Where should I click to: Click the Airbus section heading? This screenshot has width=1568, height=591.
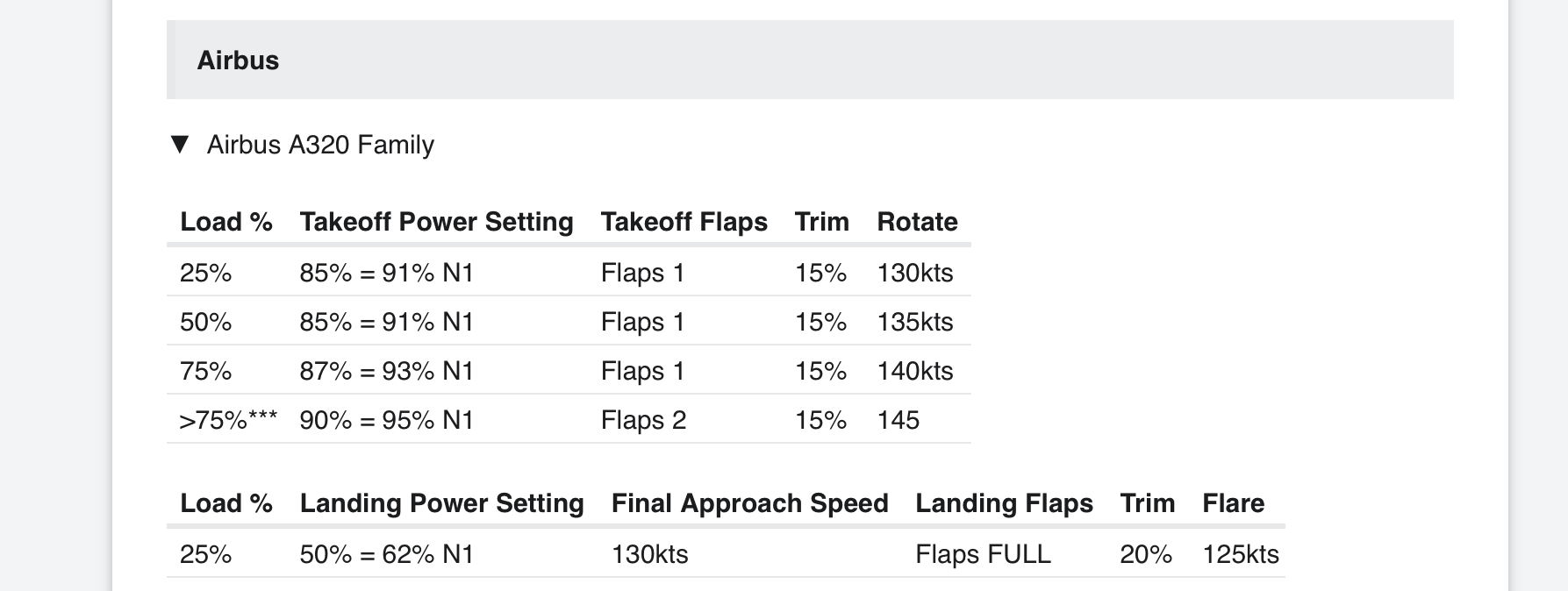[238, 61]
